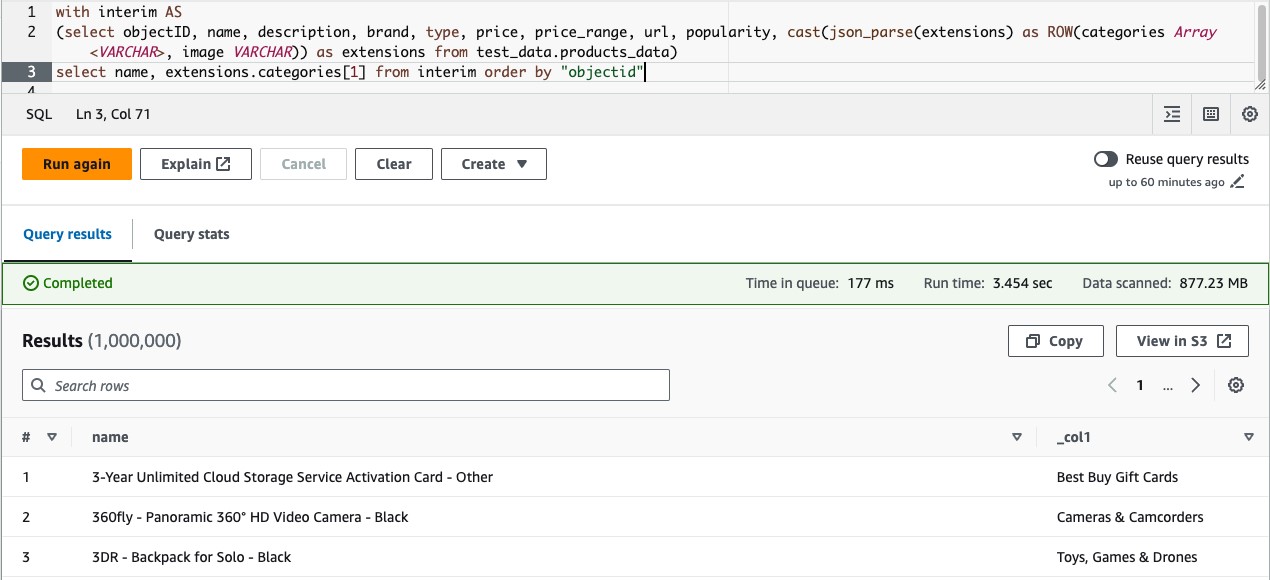
Task: Go to the next results page chevron
Action: (1196, 384)
